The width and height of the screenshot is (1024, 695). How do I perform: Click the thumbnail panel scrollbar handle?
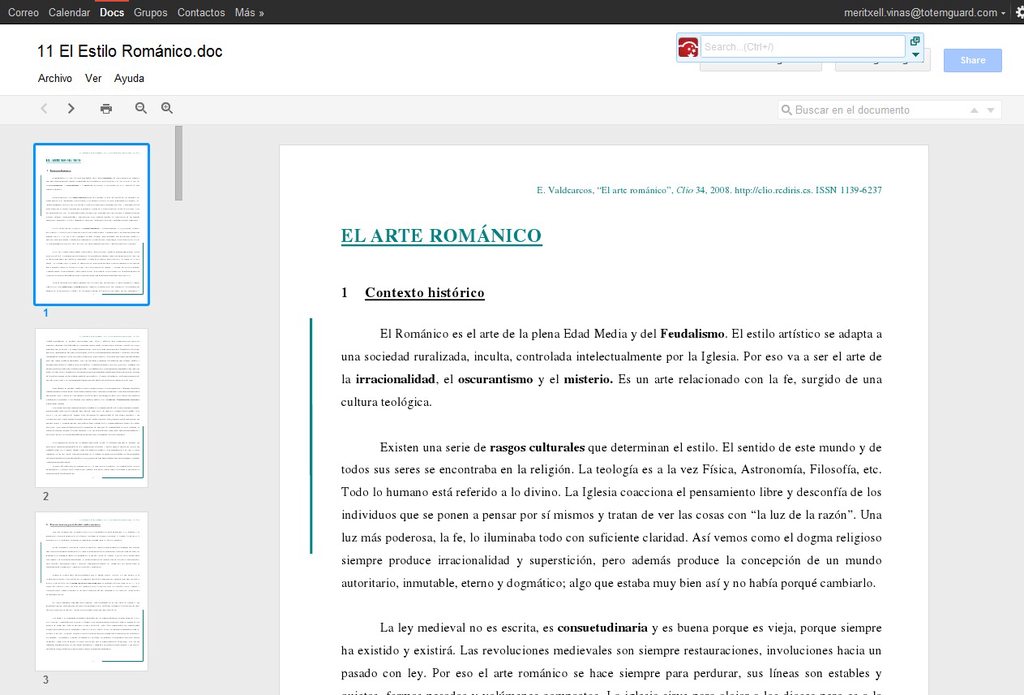(x=179, y=163)
